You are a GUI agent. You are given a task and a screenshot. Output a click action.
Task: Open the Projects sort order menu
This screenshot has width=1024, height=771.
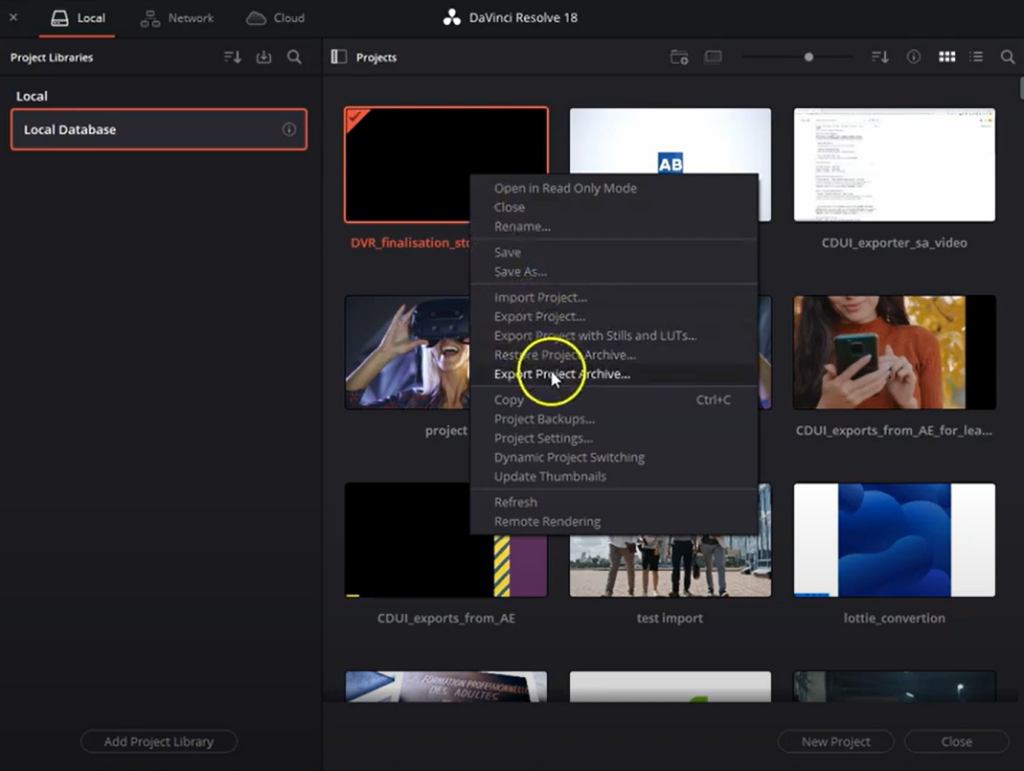(x=880, y=58)
